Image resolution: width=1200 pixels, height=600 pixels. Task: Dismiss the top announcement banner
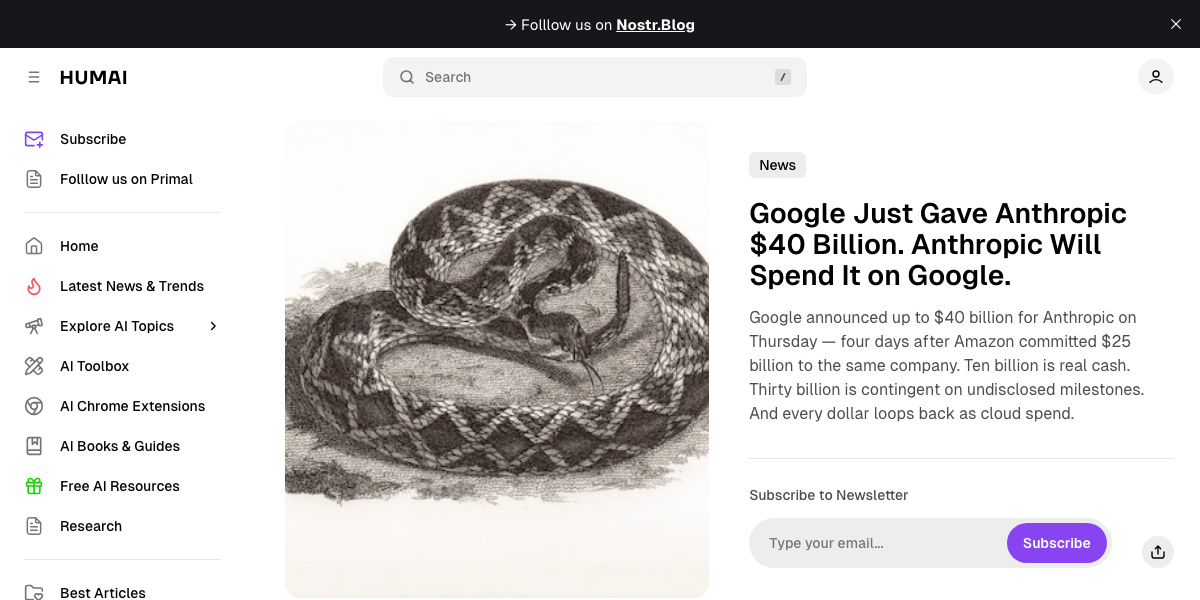click(x=1176, y=24)
